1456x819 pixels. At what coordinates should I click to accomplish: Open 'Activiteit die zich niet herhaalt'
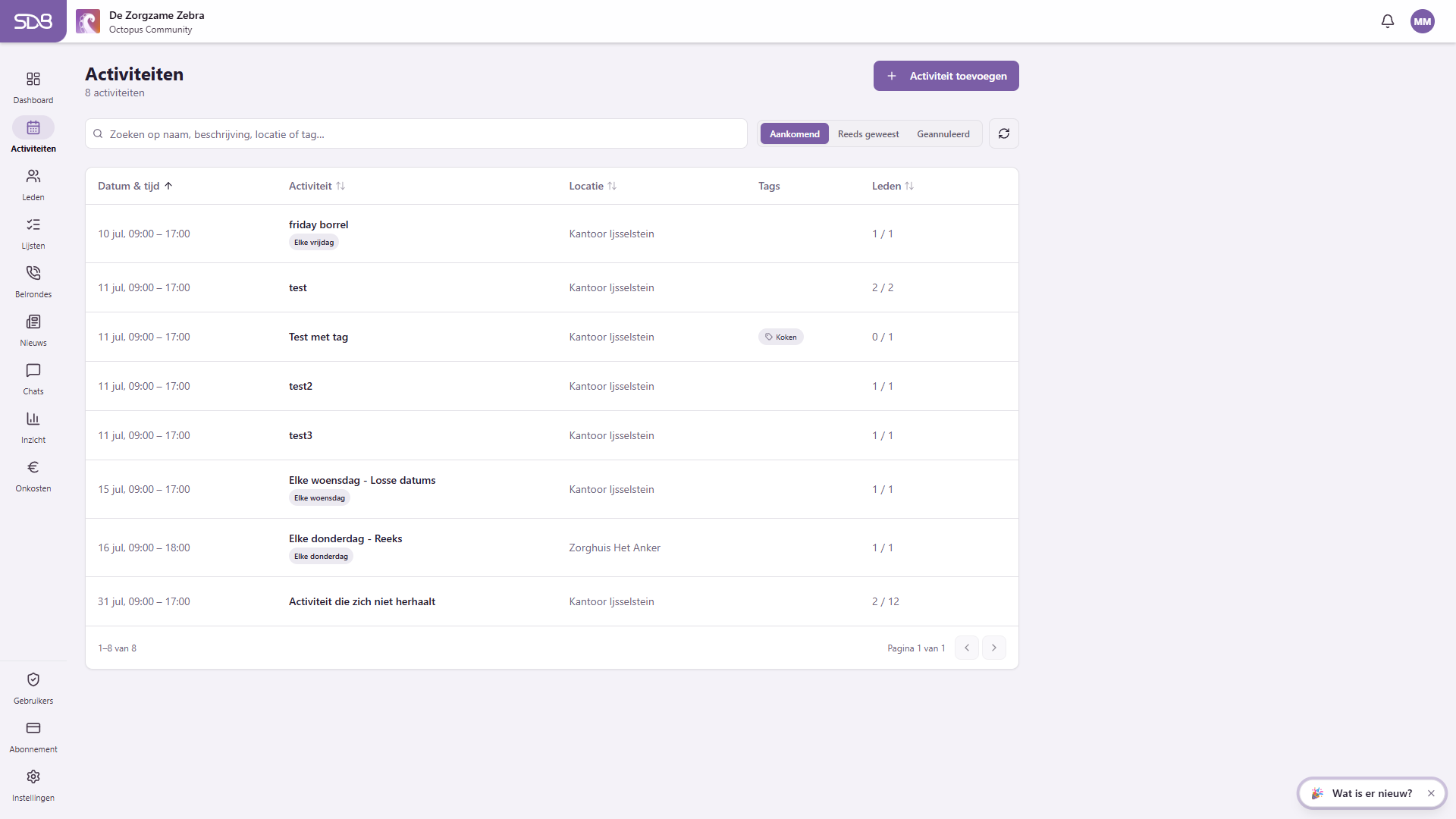tap(362, 601)
